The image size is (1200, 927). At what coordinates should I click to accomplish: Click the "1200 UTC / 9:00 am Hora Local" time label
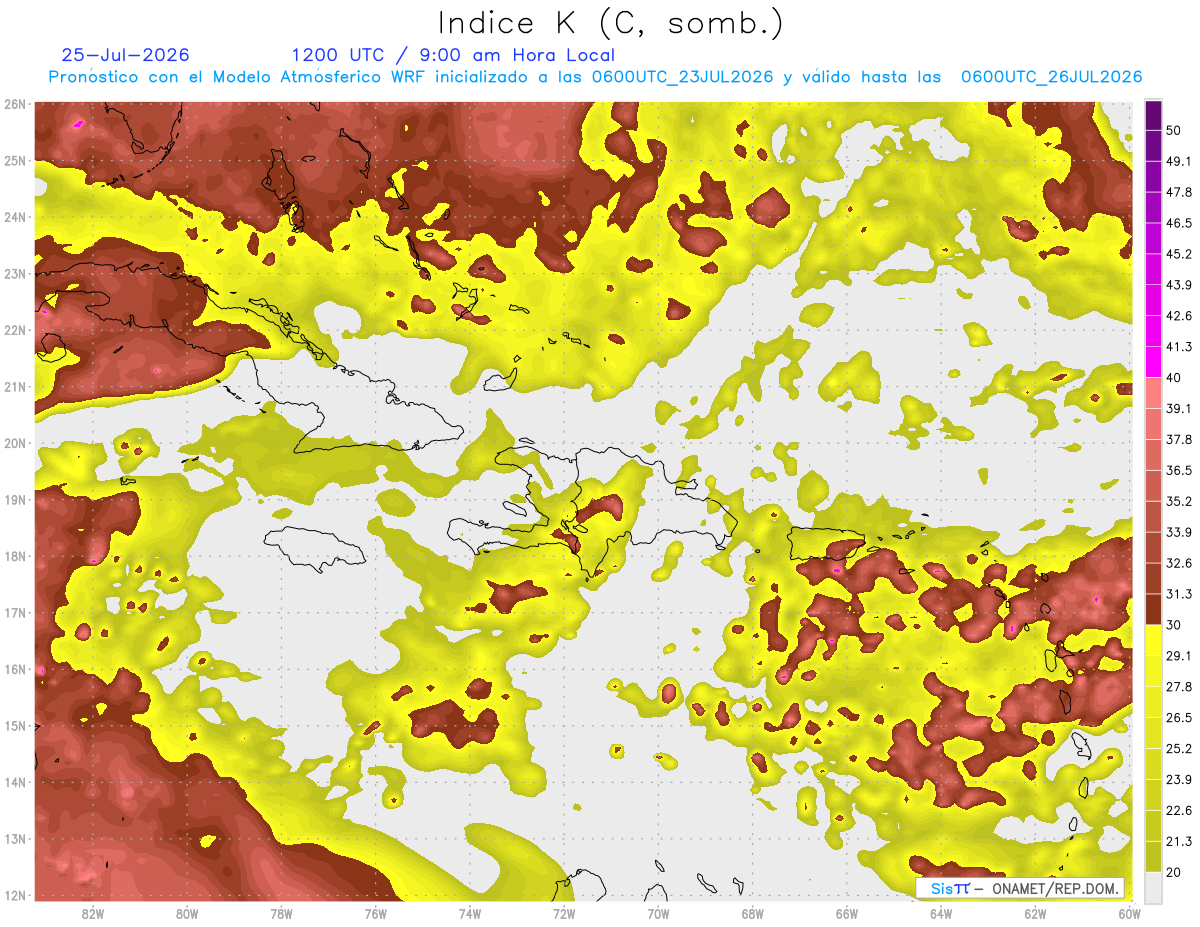(453, 55)
